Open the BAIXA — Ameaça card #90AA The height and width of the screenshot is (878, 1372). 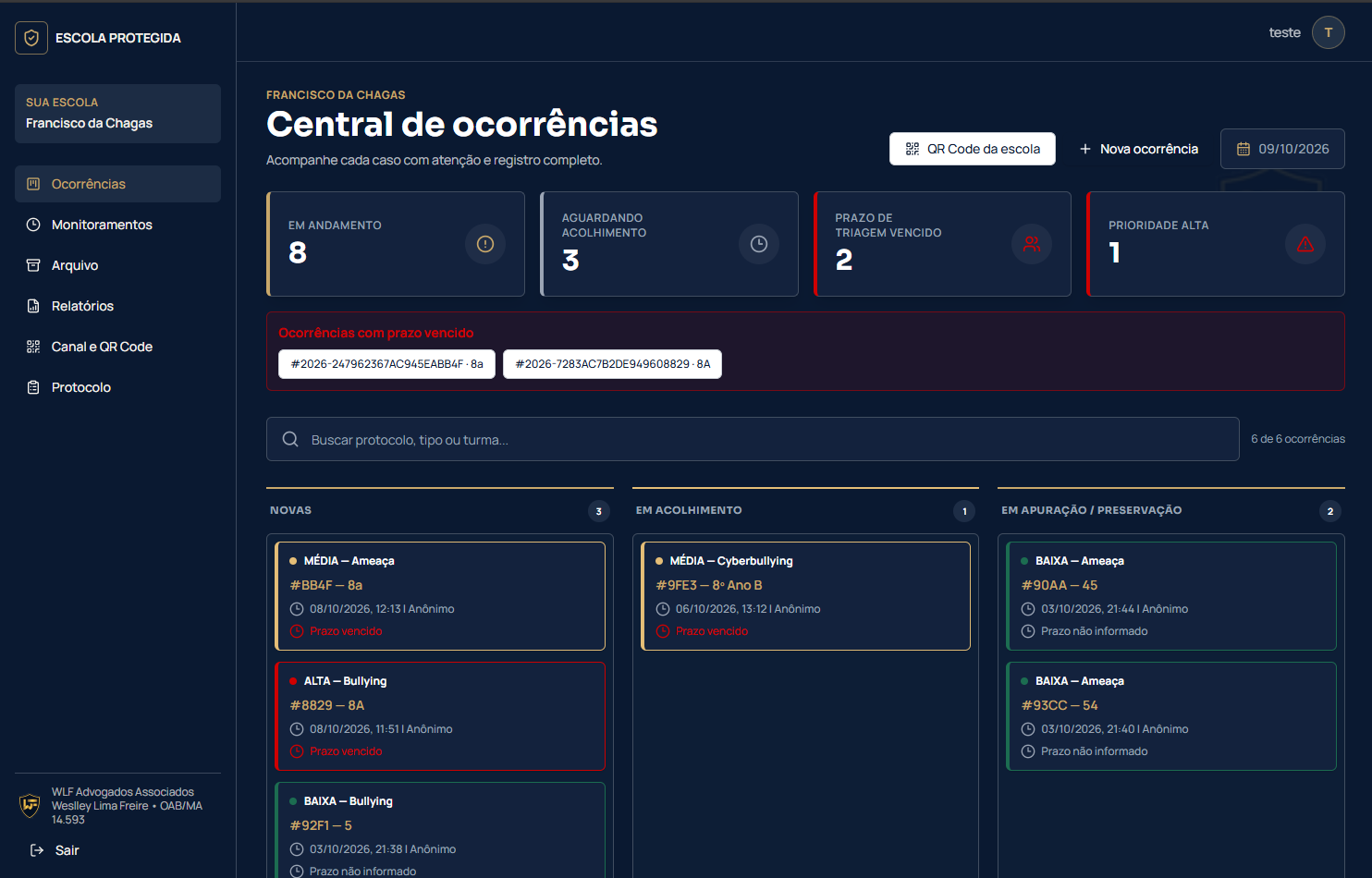[1171, 596]
